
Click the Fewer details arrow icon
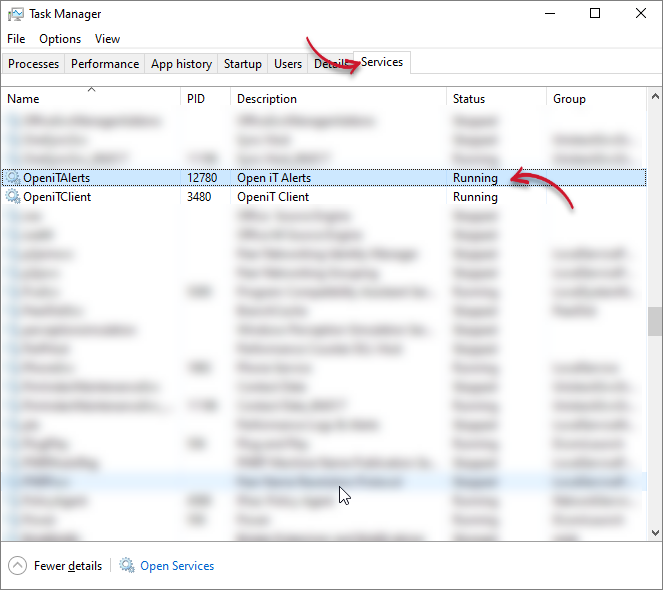(18, 566)
